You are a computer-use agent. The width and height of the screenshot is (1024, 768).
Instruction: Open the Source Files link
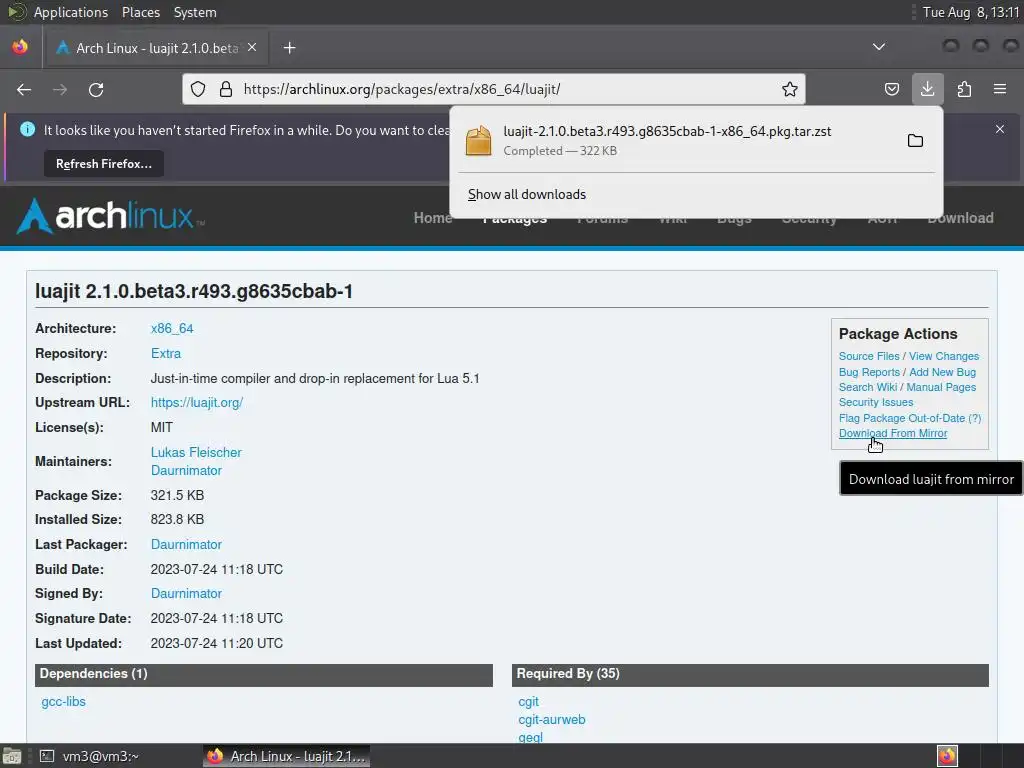(x=869, y=357)
